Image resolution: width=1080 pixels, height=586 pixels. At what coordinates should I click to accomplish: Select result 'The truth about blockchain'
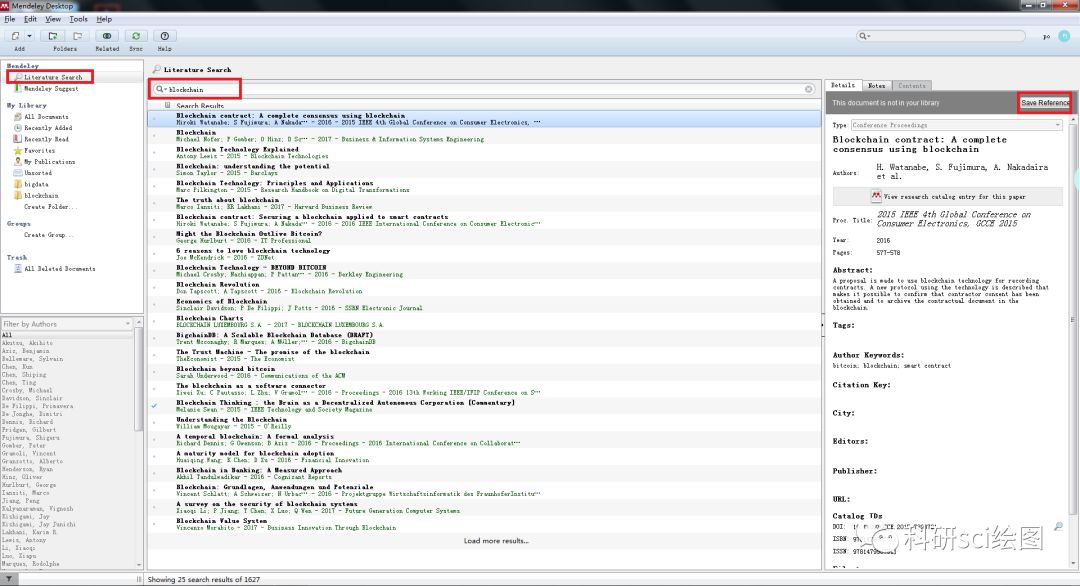[x=484, y=203]
